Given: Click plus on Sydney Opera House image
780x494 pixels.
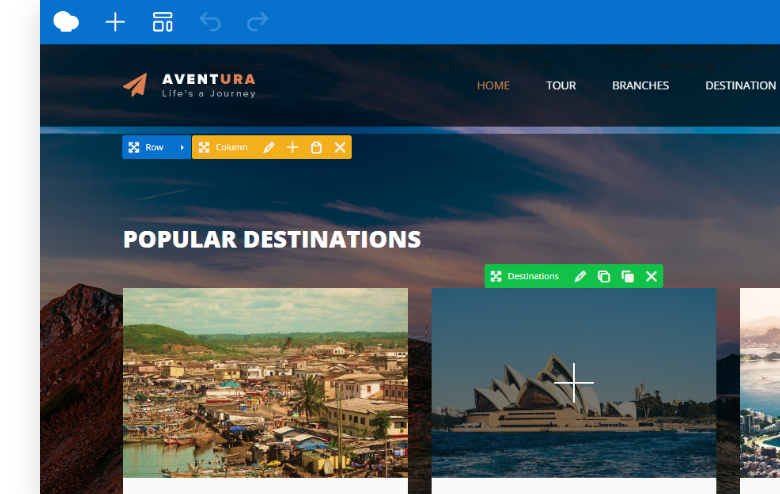Looking at the screenshot, I should 574,383.
